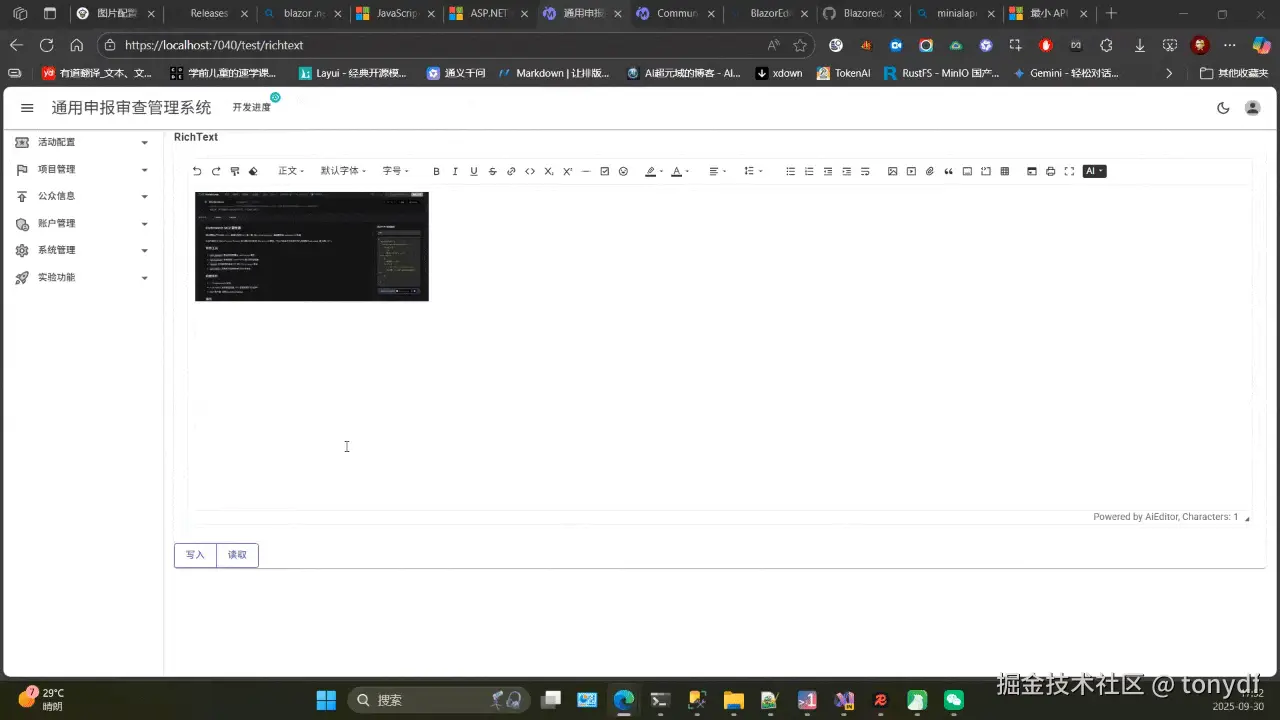The height and width of the screenshot is (720, 1280).
Task: Click the 写入 button
Action: point(195,555)
